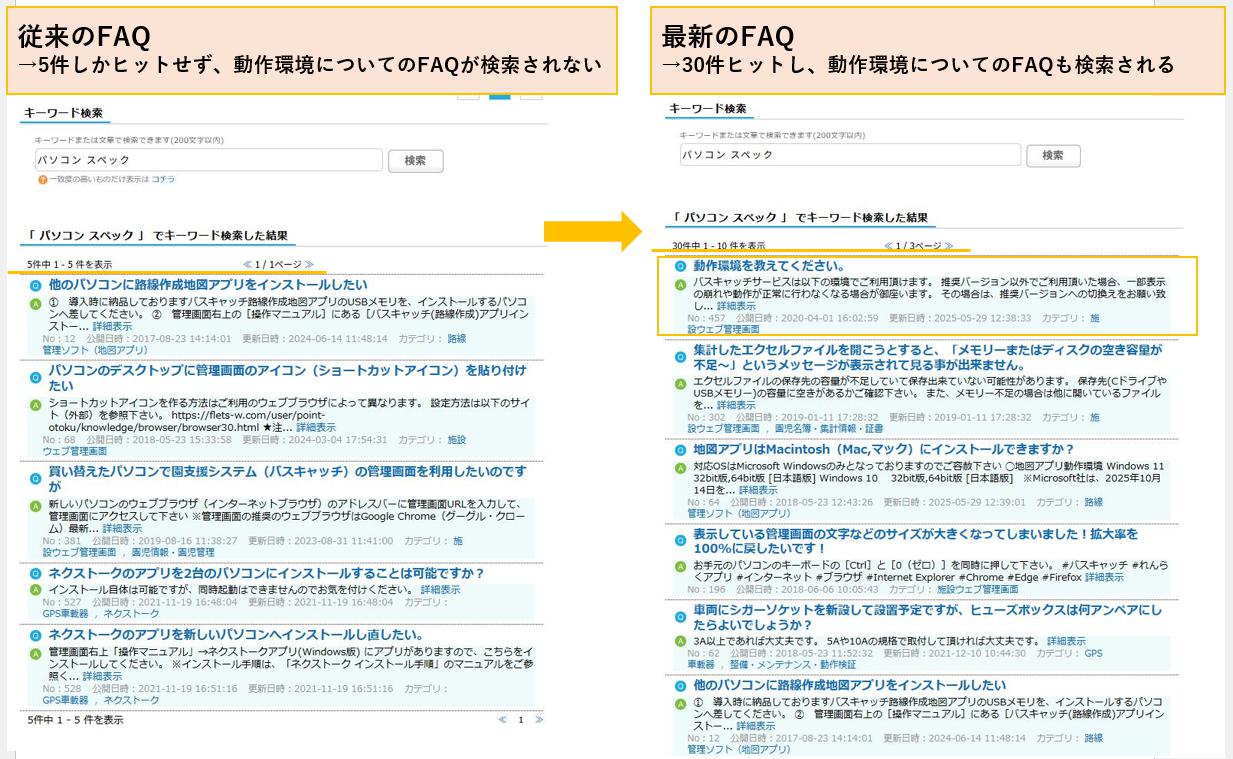This screenshot has width=1233, height=759.
Task: Click next page arrow beside 1/3ページ
Action: pyautogui.click(x=947, y=245)
